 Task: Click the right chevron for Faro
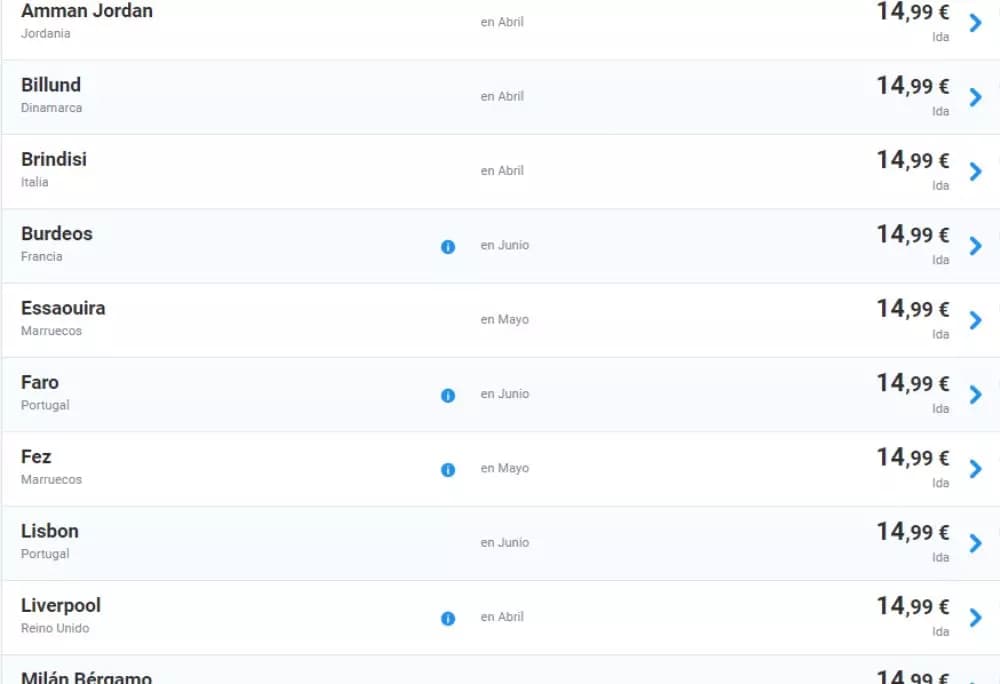975,395
